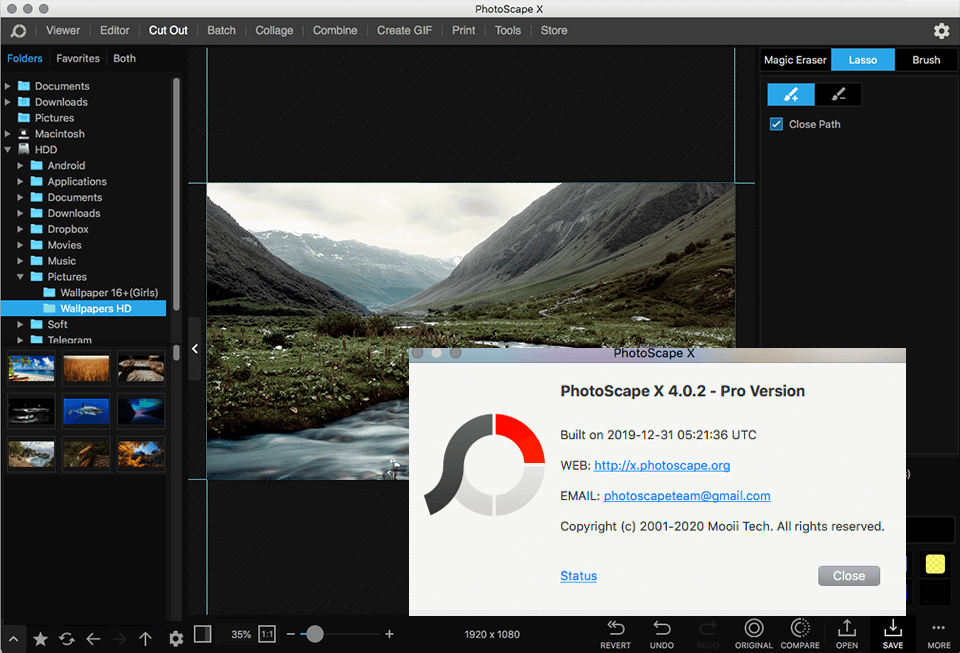Go back with left arrow icon
The height and width of the screenshot is (653, 960).
[x=93, y=639]
